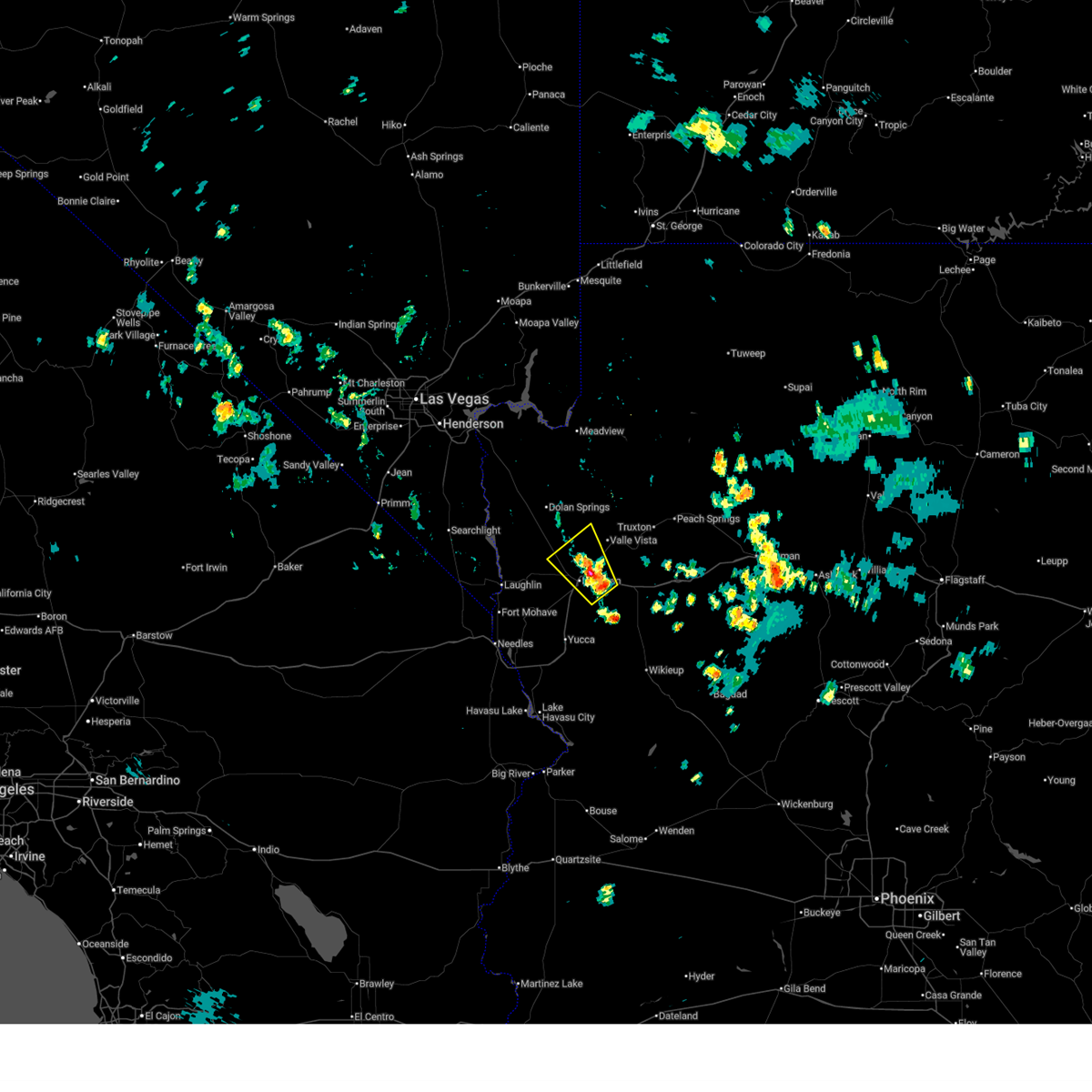Click the Peach Springs label
This screenshot has width=1092, height=1092.
pyautogui.click(x=709, y=519)
